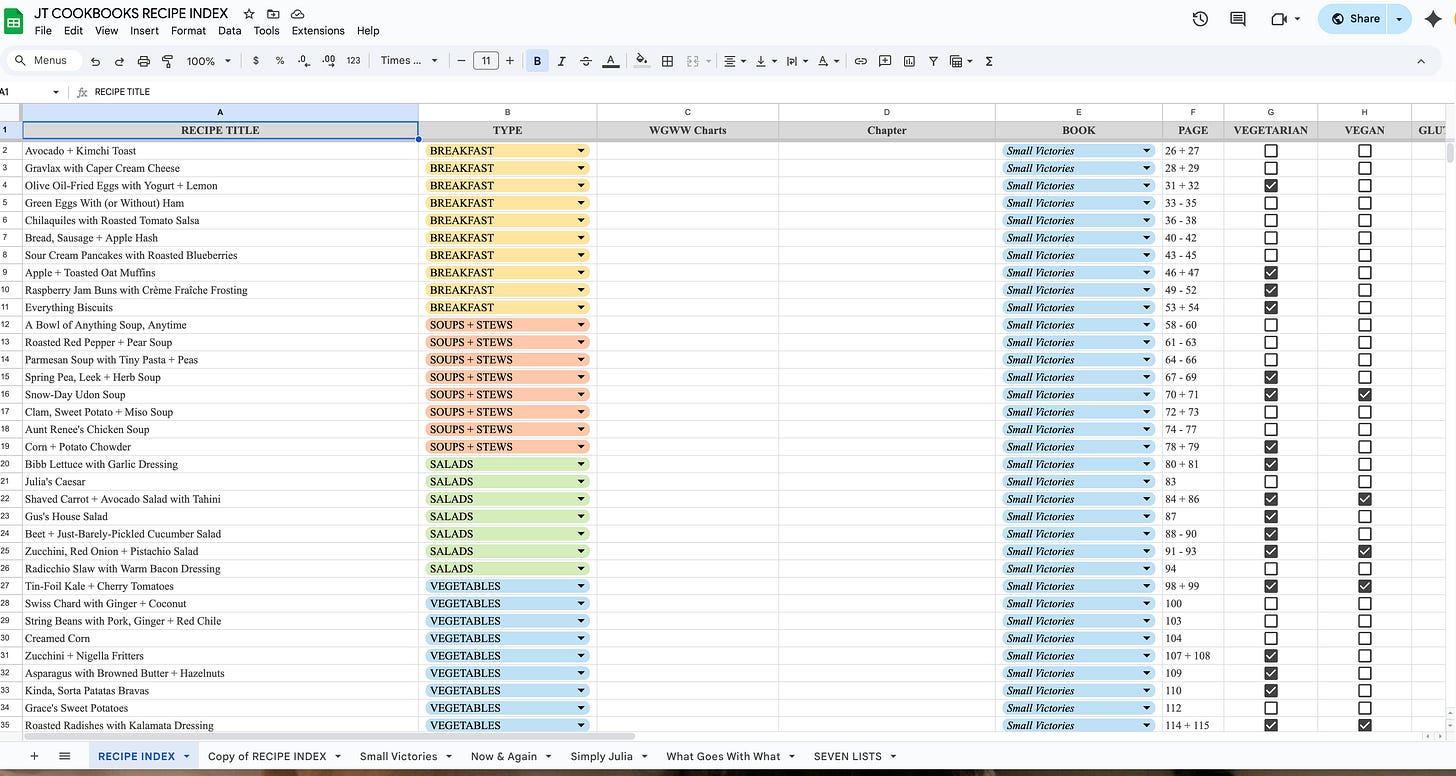
Task: Check Vegetarian box for Avocado + Kimchi Toast
Action: click(1271, 151)
